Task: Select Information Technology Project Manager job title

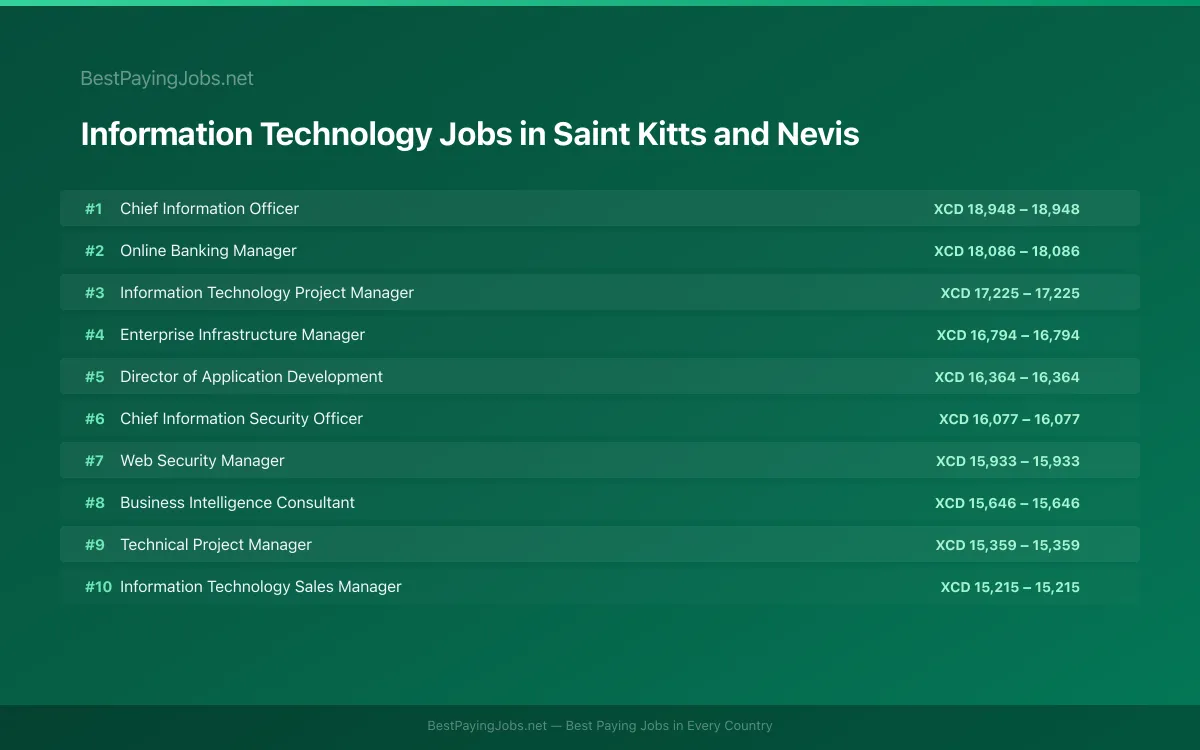Action: tap(267, 292)
